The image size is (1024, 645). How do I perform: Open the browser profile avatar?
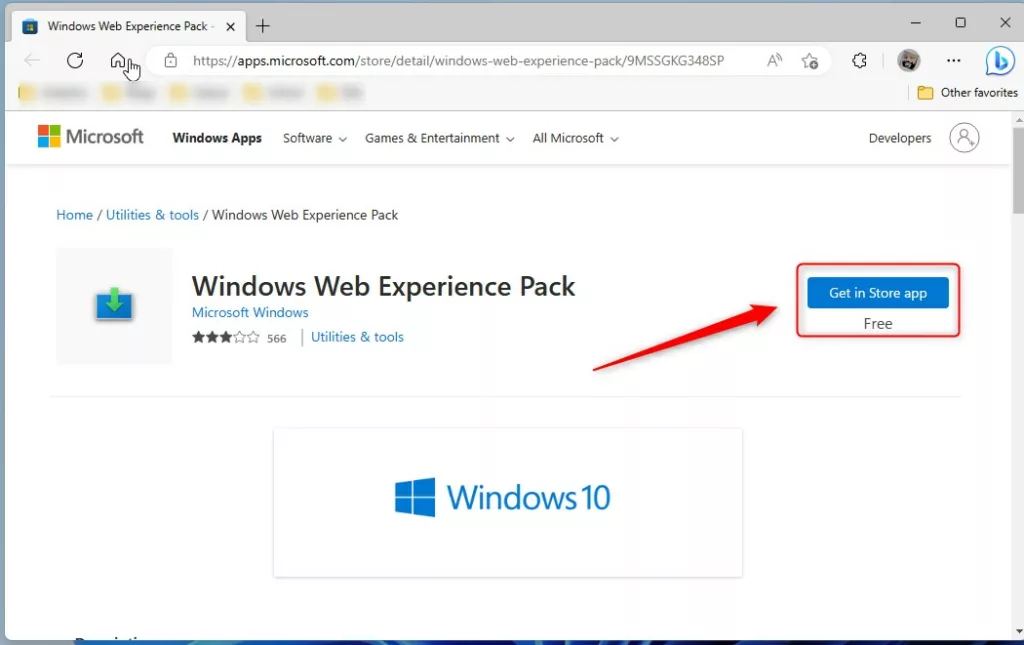[908, 61]
